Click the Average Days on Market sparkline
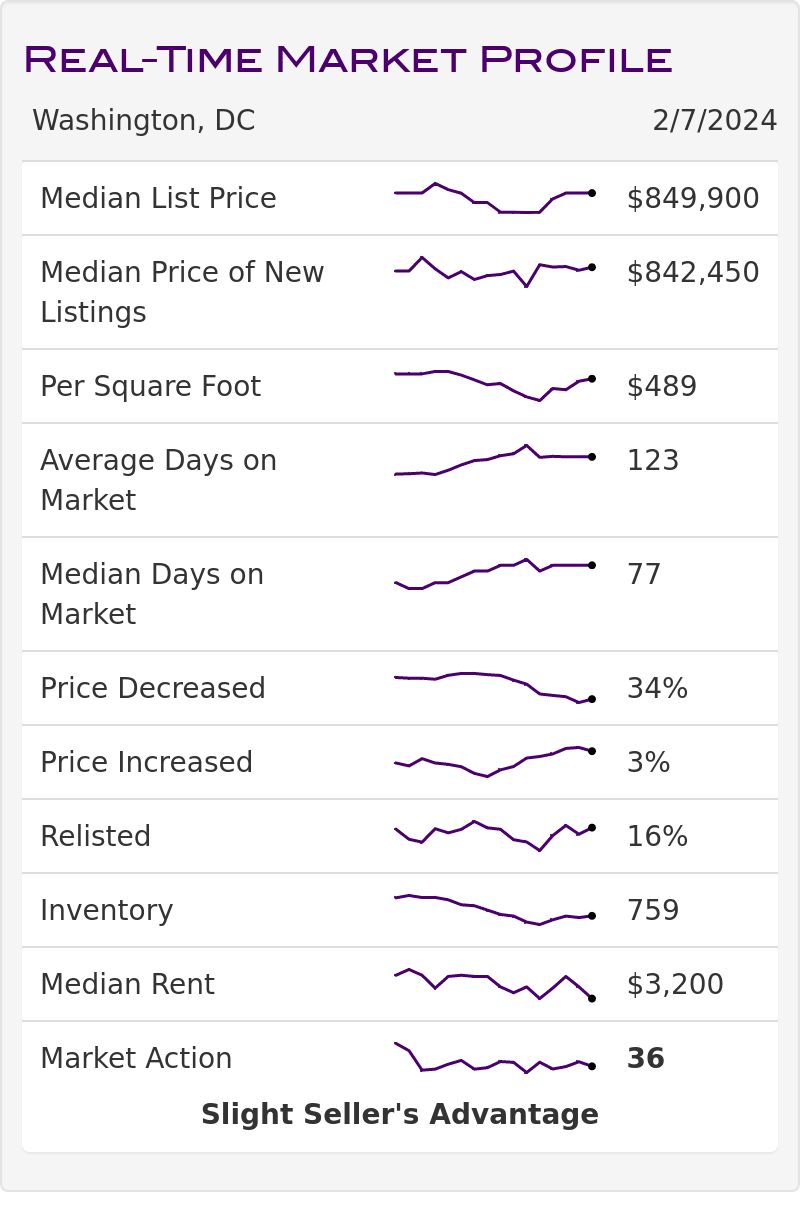Viewport: 800px width, 1232px height. click(494, 460)
